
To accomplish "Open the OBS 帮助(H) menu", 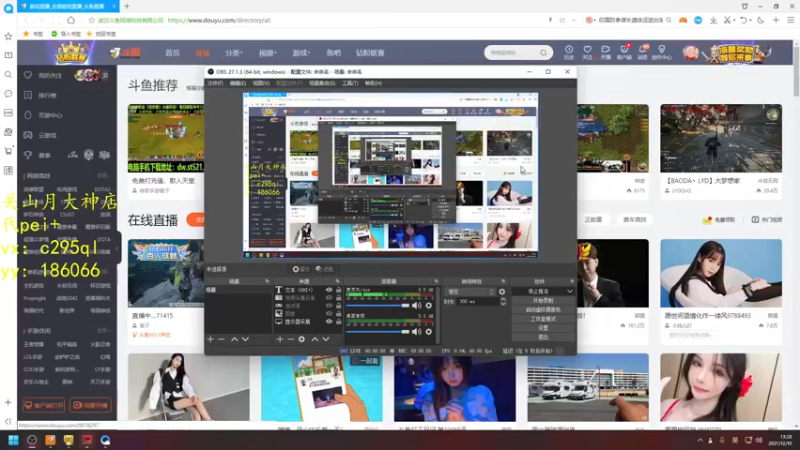I will [x=373, y=83].
